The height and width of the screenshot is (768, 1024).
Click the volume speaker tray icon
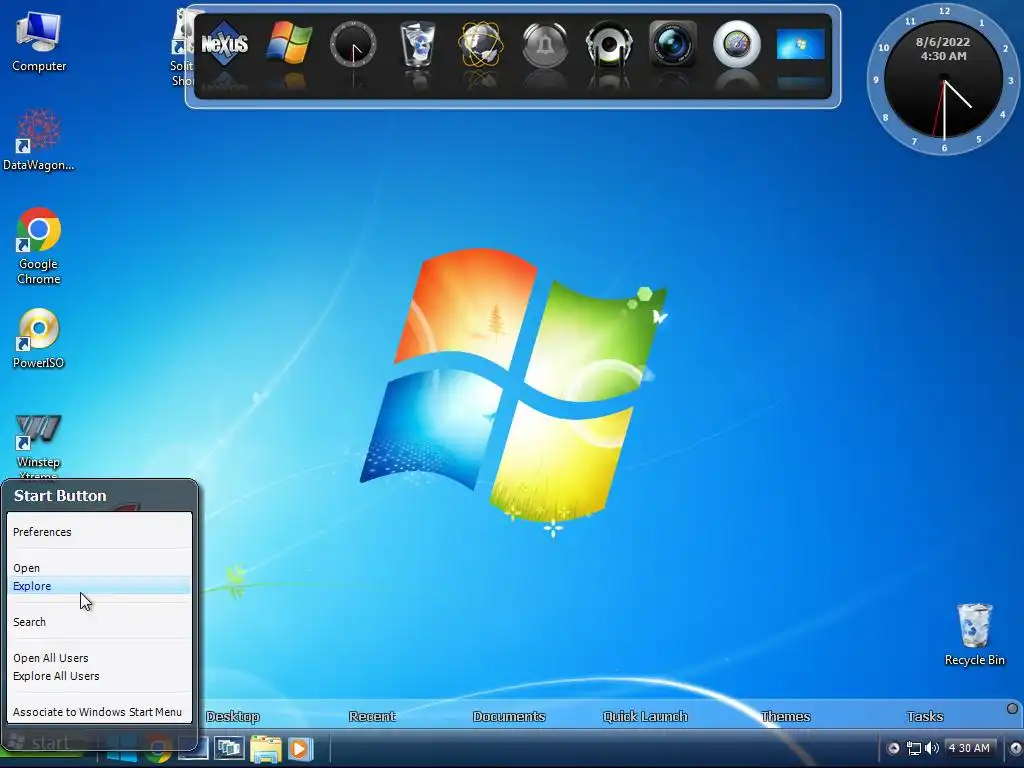click(931, 748)
